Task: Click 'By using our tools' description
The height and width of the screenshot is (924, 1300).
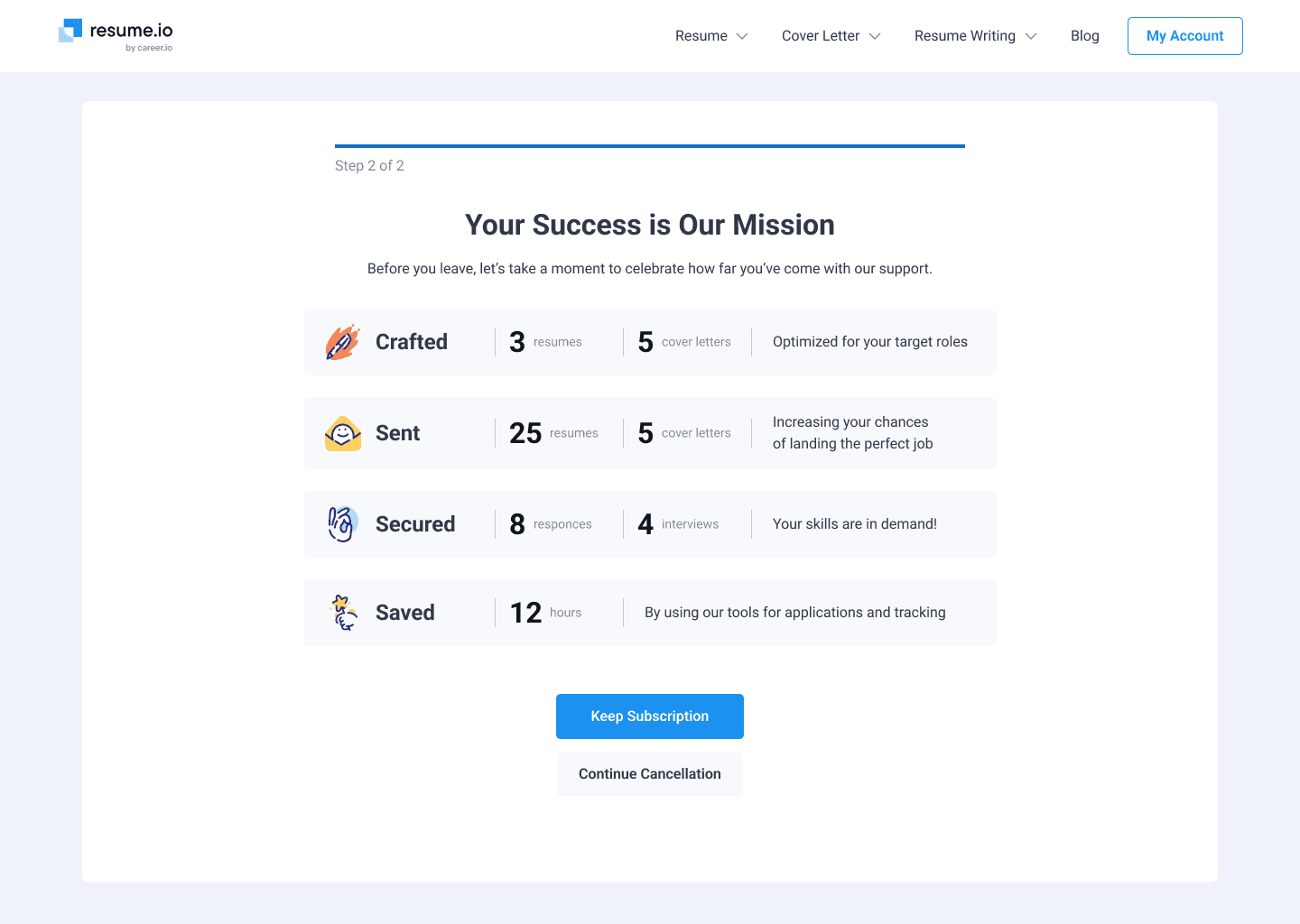Action: coord(795,613)
